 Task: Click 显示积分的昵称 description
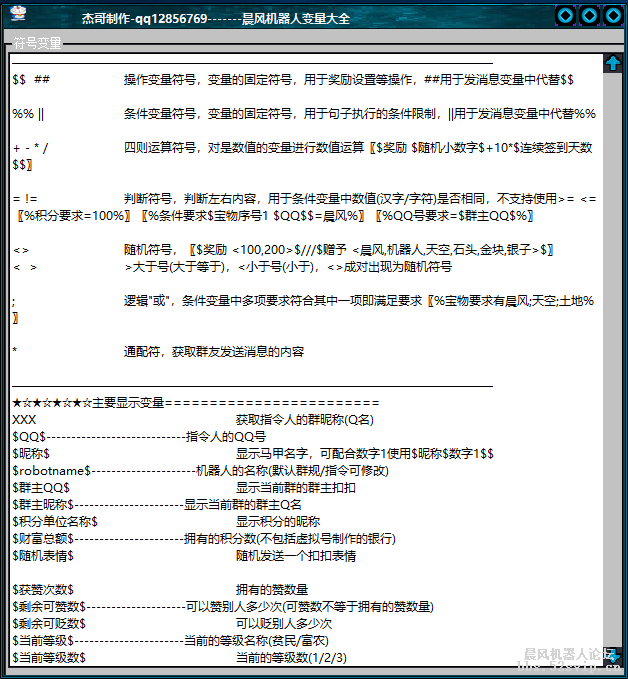point(278,522)
